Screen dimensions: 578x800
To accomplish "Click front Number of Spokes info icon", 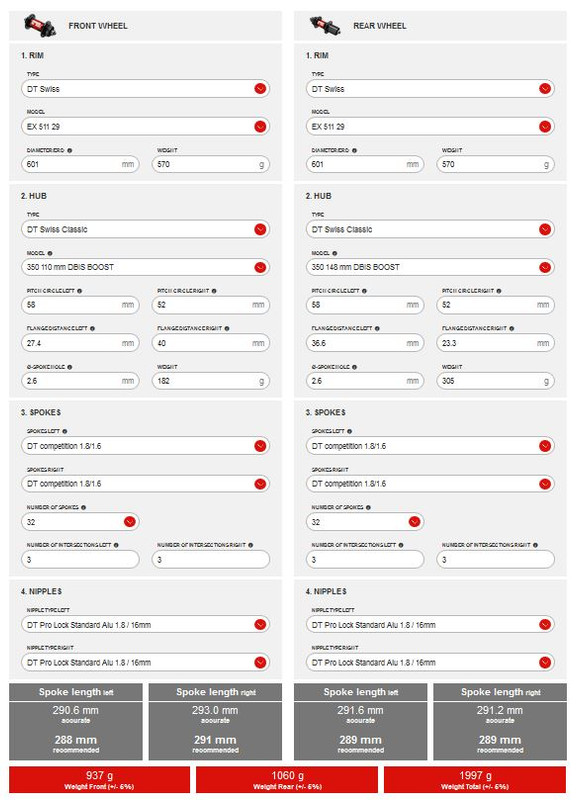I will (83, 507).
